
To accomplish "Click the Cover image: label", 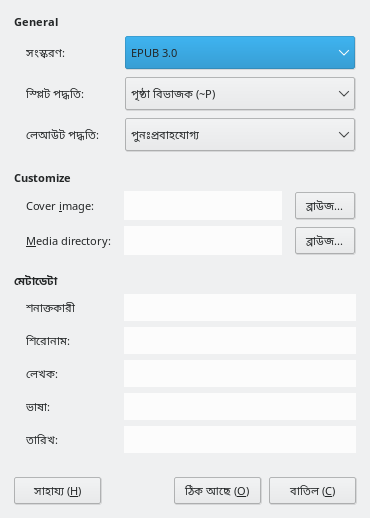I will 60,206.
